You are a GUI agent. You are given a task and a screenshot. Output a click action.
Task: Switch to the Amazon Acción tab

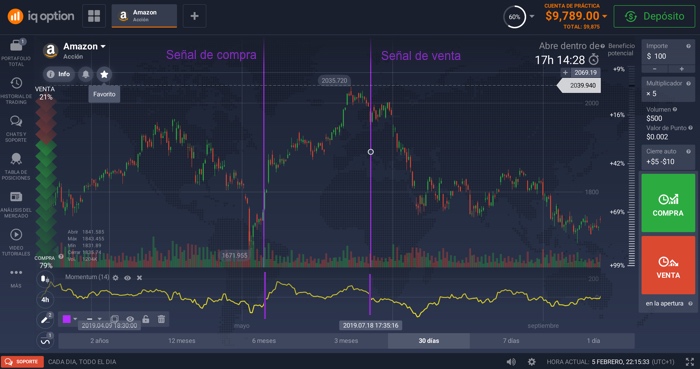pyautogui.click(x=144, y=16)
